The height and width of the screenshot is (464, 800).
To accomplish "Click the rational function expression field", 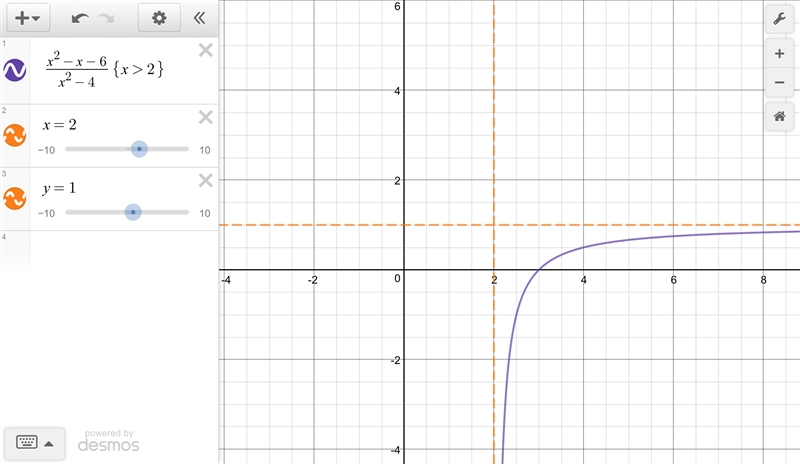I will click(x=105, y=71).
